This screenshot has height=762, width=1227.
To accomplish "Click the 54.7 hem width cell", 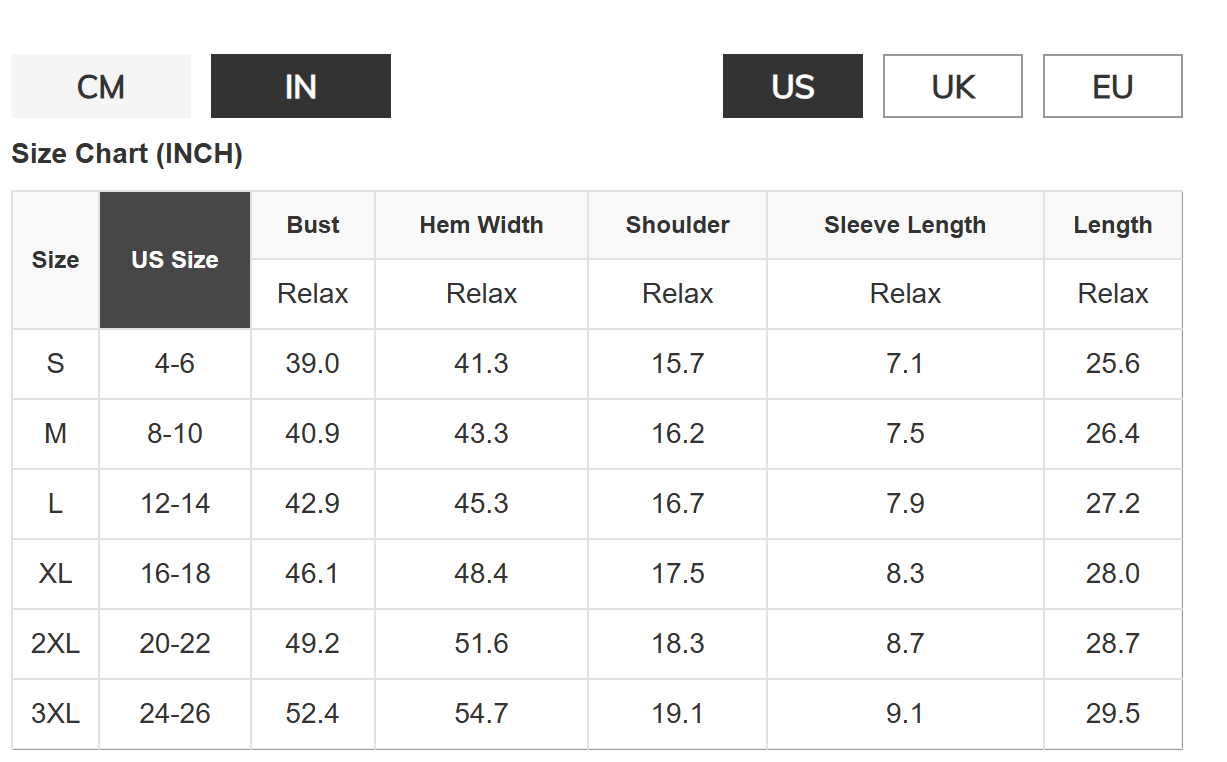I will [481, 714].
